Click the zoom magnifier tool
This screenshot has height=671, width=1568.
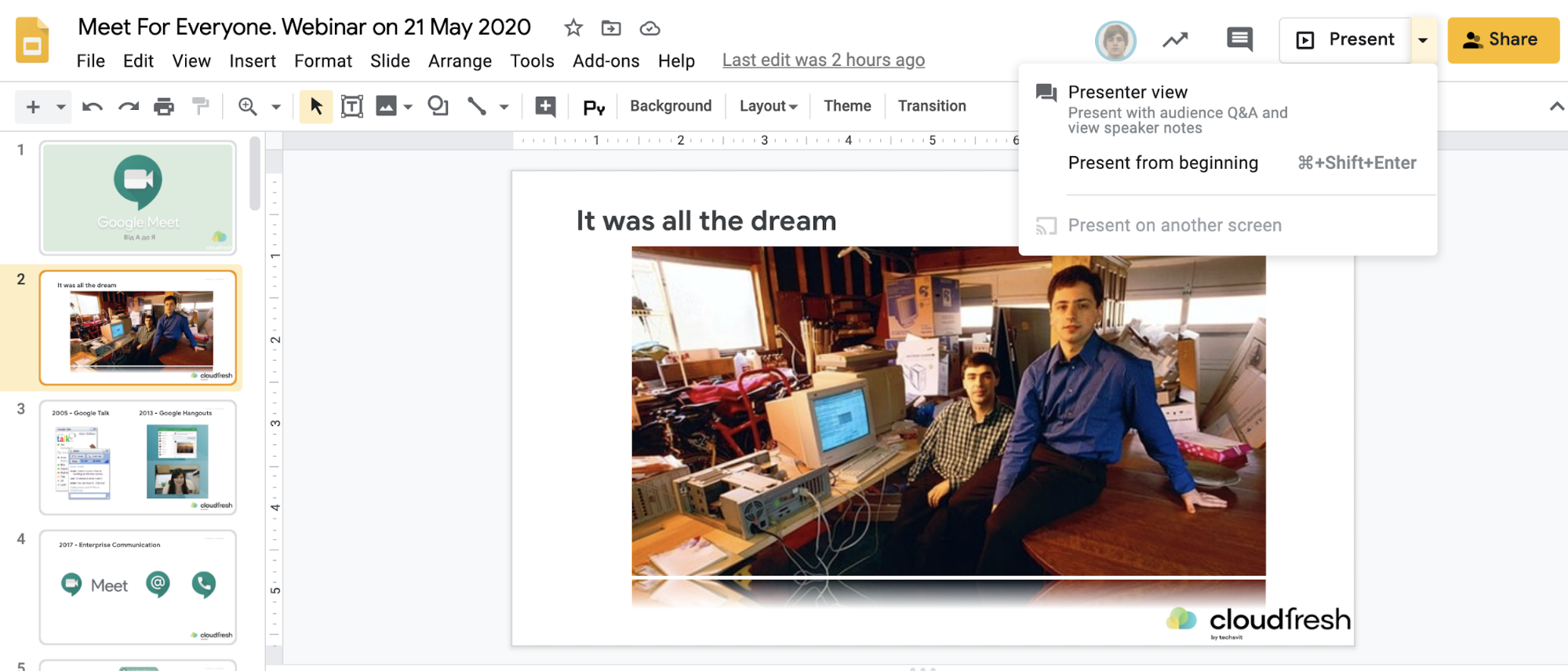pos(248,106)
